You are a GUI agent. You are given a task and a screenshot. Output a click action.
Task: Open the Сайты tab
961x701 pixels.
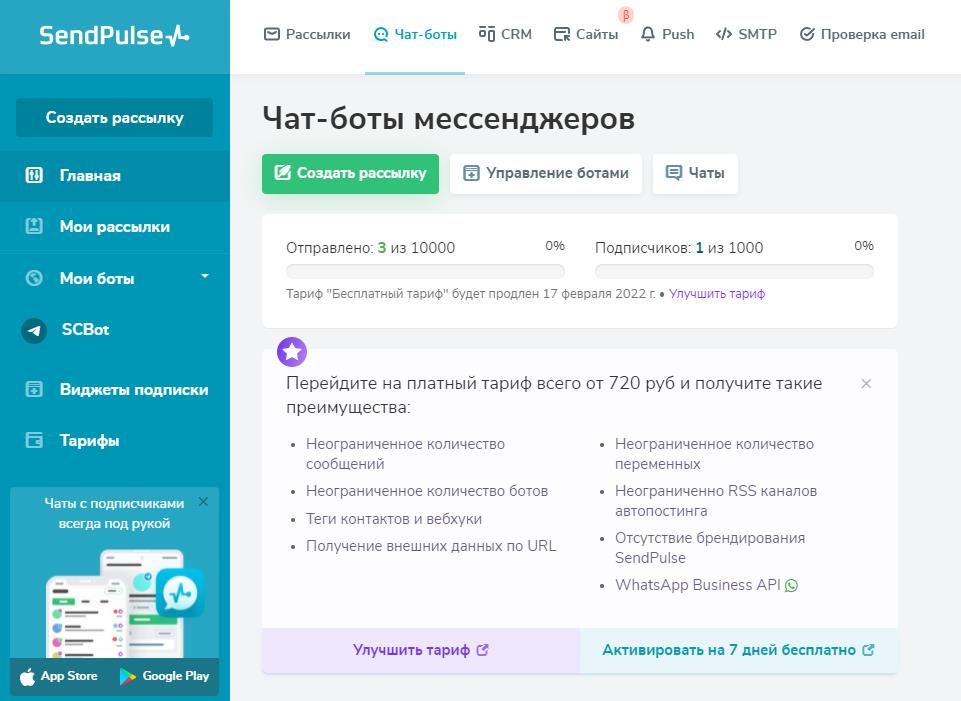tap(585, 34)
